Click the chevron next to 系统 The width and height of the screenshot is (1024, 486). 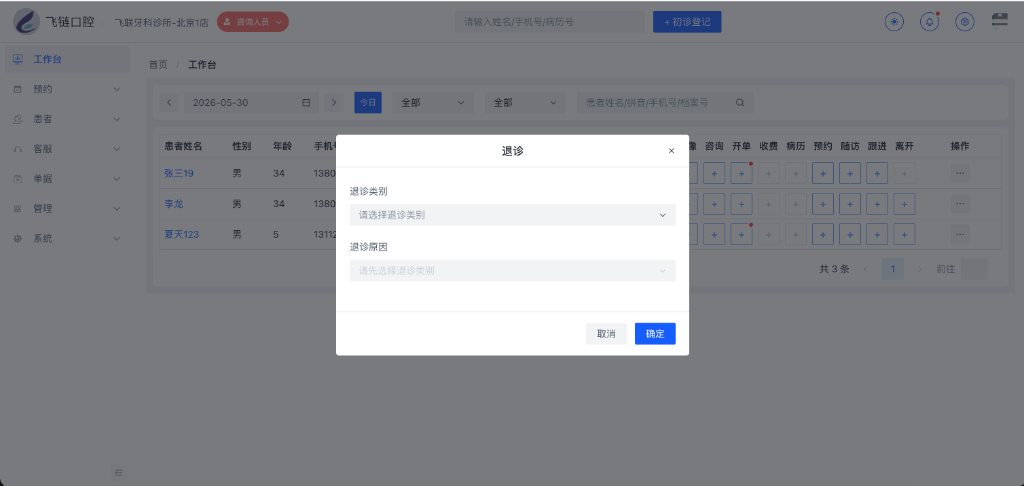[117, 239]
